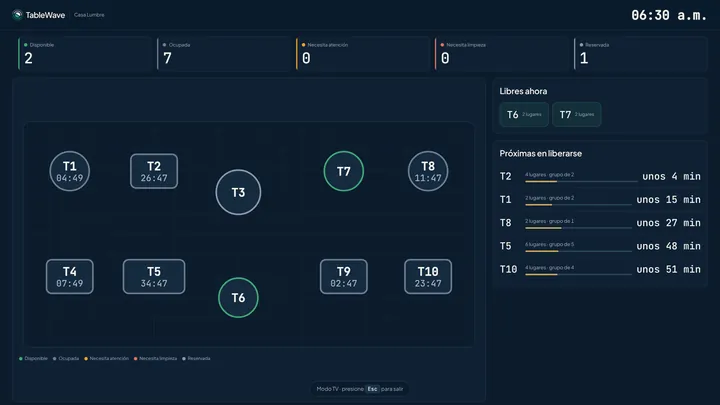Click the 'unos 4 min' estimate
The image size is (720, 405).
pos(671,176)
